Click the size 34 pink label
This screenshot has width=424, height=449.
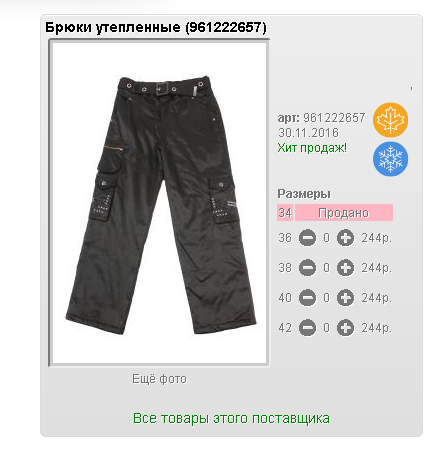pyautogui.click(x=285, y=213)
